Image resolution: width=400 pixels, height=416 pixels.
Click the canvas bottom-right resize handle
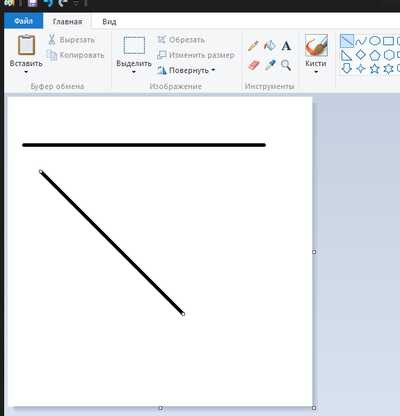coord(314,408)
